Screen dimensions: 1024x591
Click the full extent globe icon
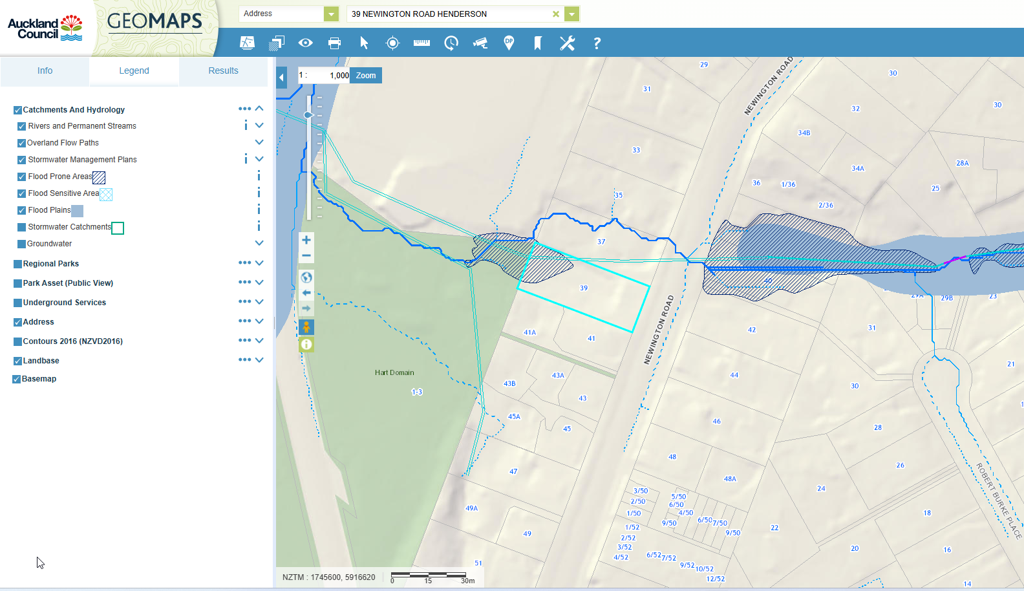pos(306,278)
